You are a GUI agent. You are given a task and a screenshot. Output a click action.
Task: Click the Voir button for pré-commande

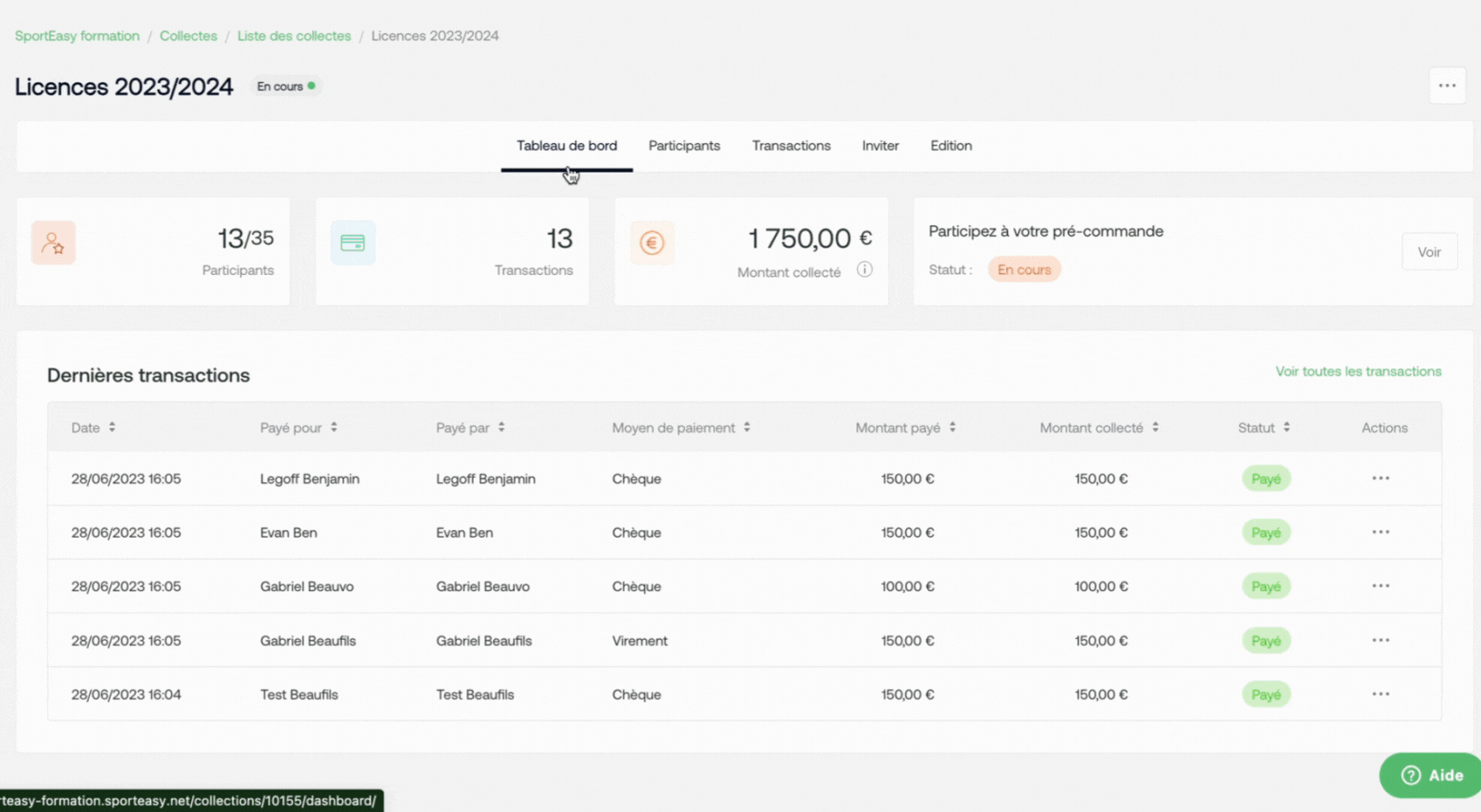click(x=1430, y=252)
